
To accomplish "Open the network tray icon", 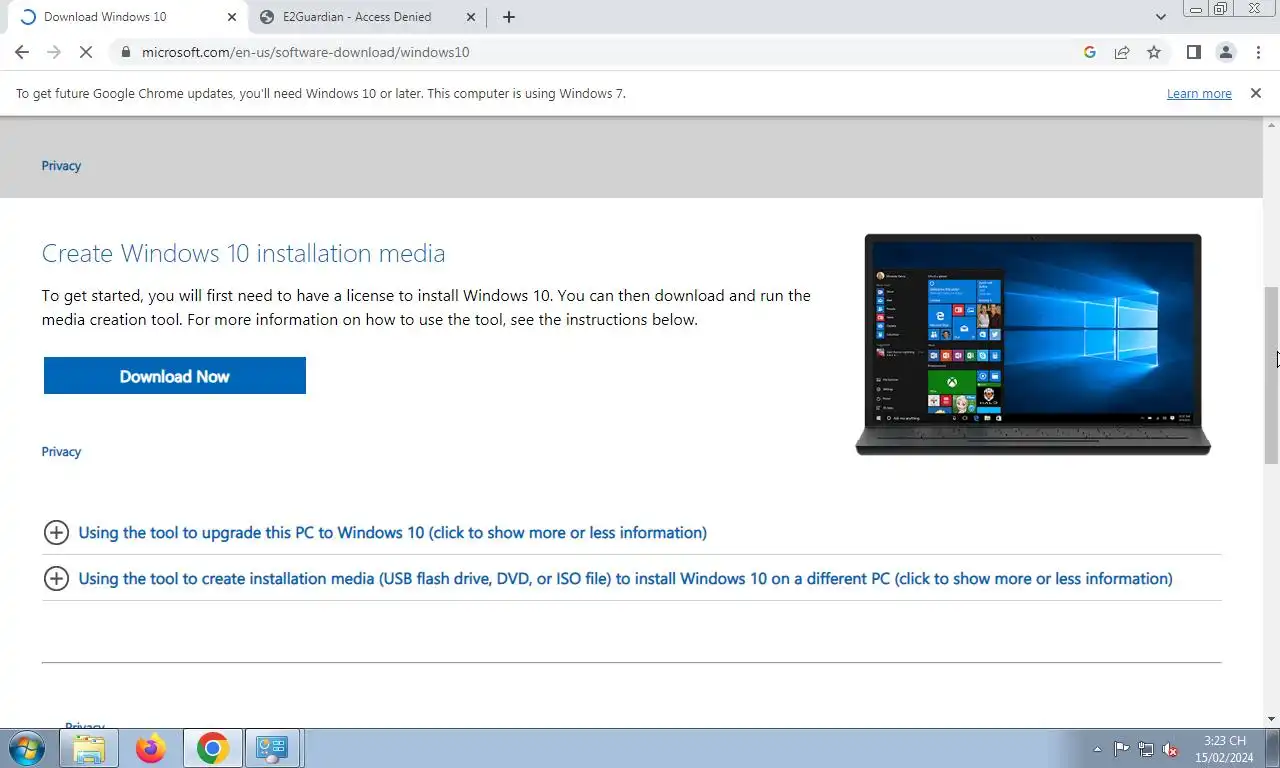I will (x=1146, y=749).
